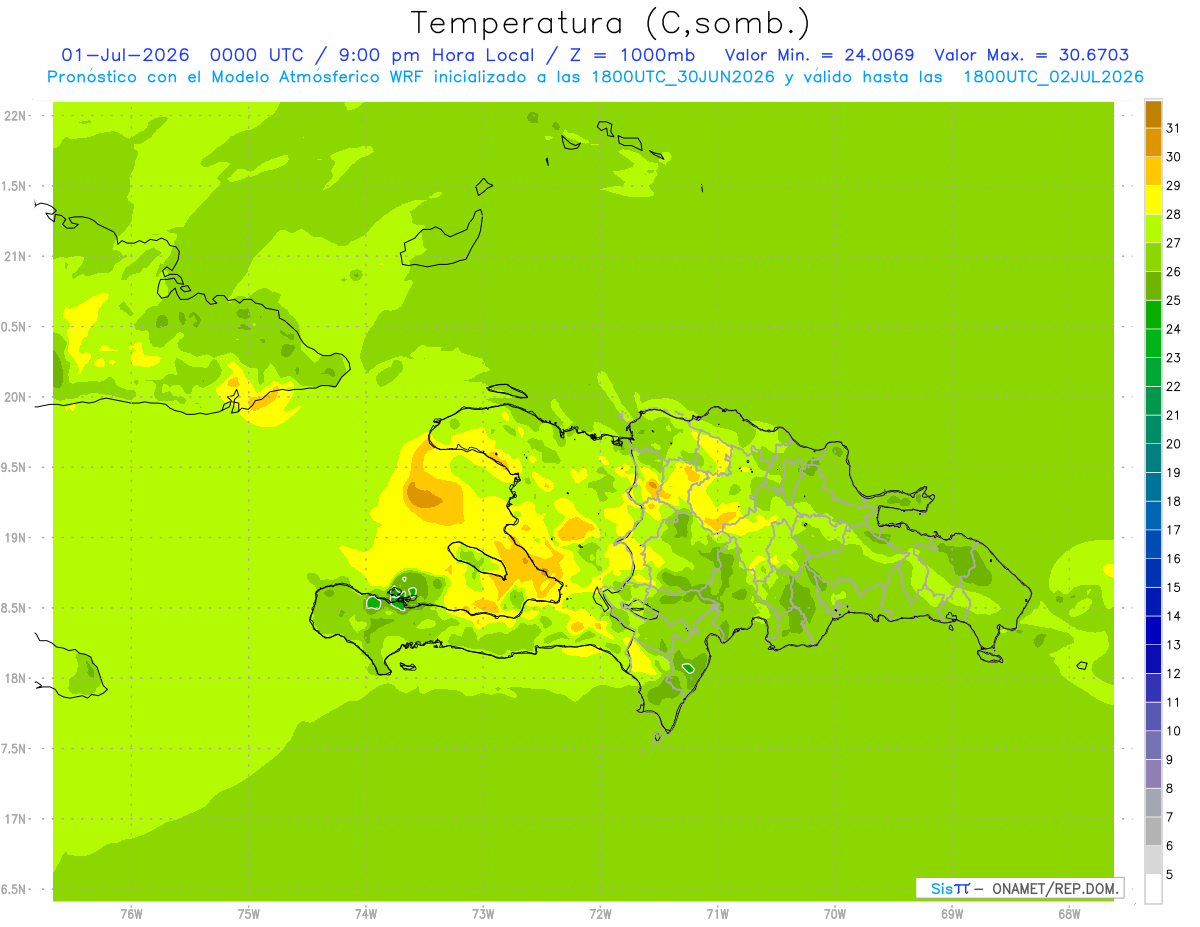Select the '1800UTC_02JUL2026' valid-until timestamp
Viewport: 1200px width, 927px height.
[x=1053, y=77]
